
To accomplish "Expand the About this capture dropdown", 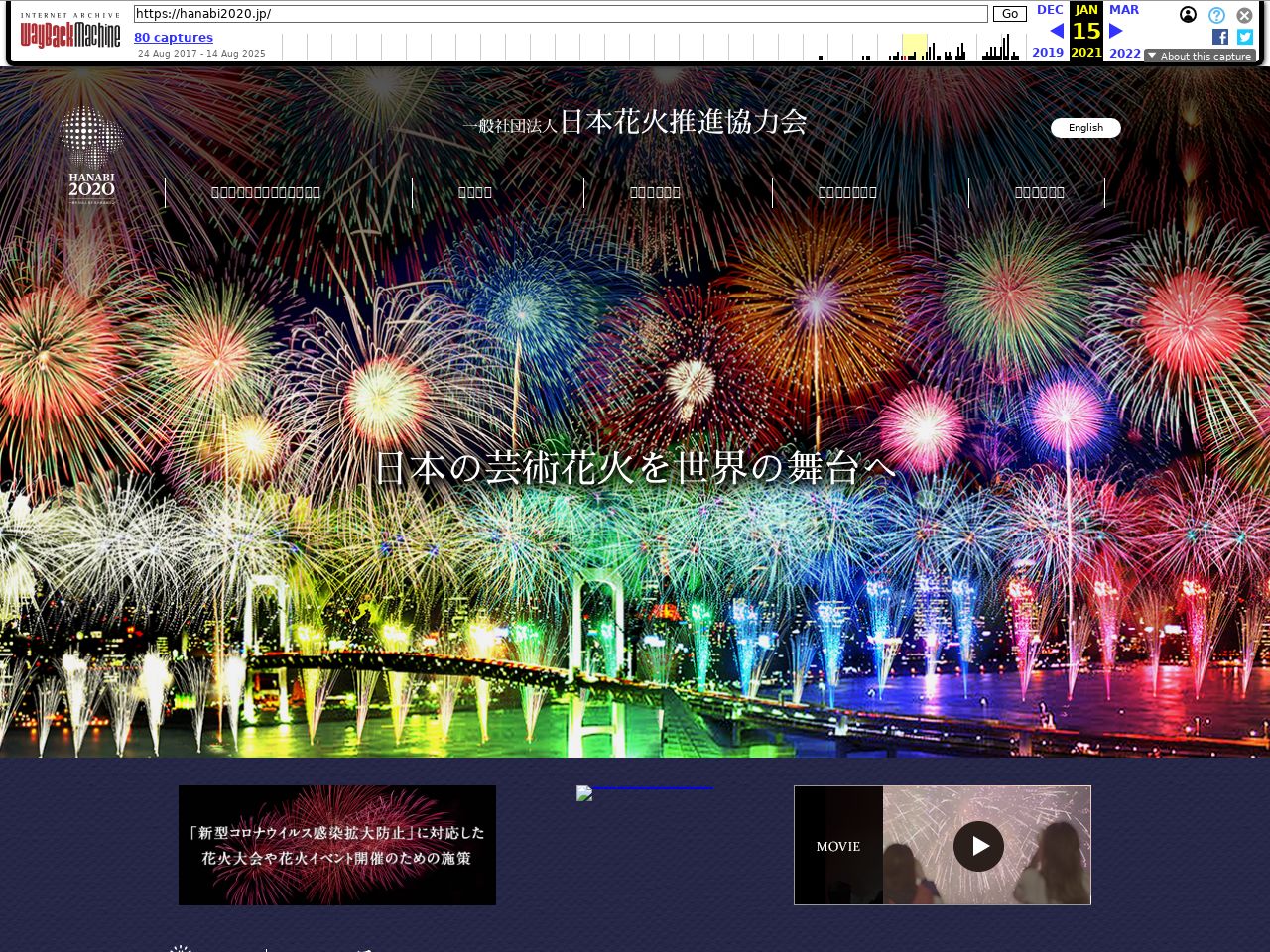I will tap(1200, 56).
